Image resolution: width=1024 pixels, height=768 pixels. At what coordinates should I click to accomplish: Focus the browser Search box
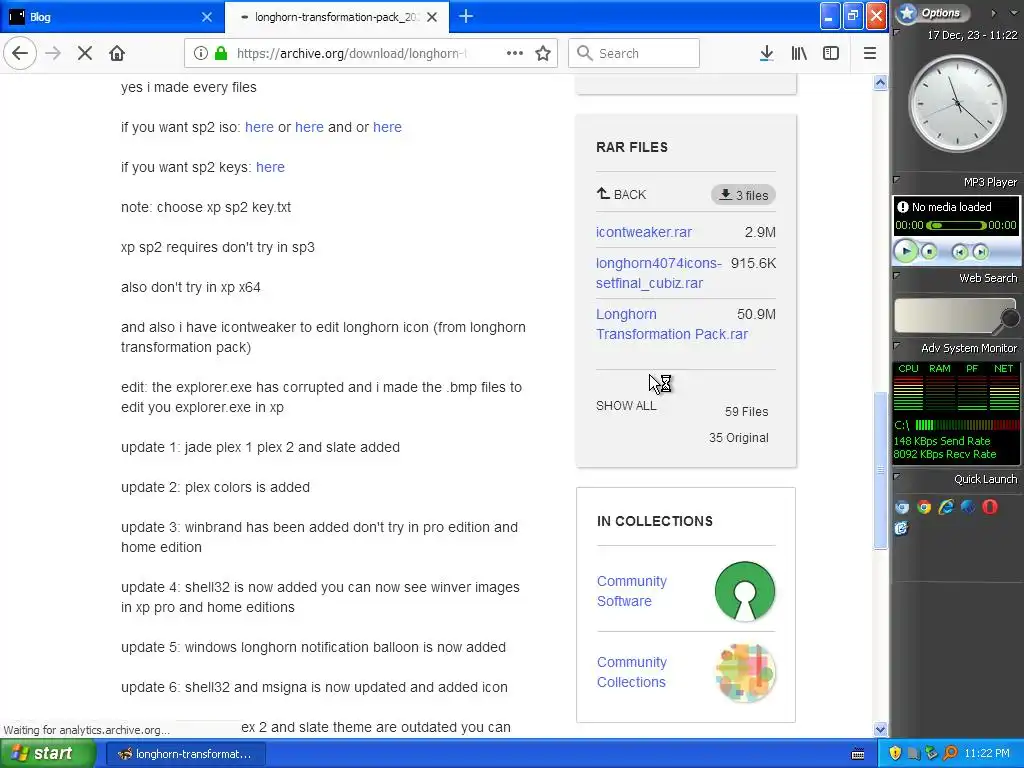[634, 53]
